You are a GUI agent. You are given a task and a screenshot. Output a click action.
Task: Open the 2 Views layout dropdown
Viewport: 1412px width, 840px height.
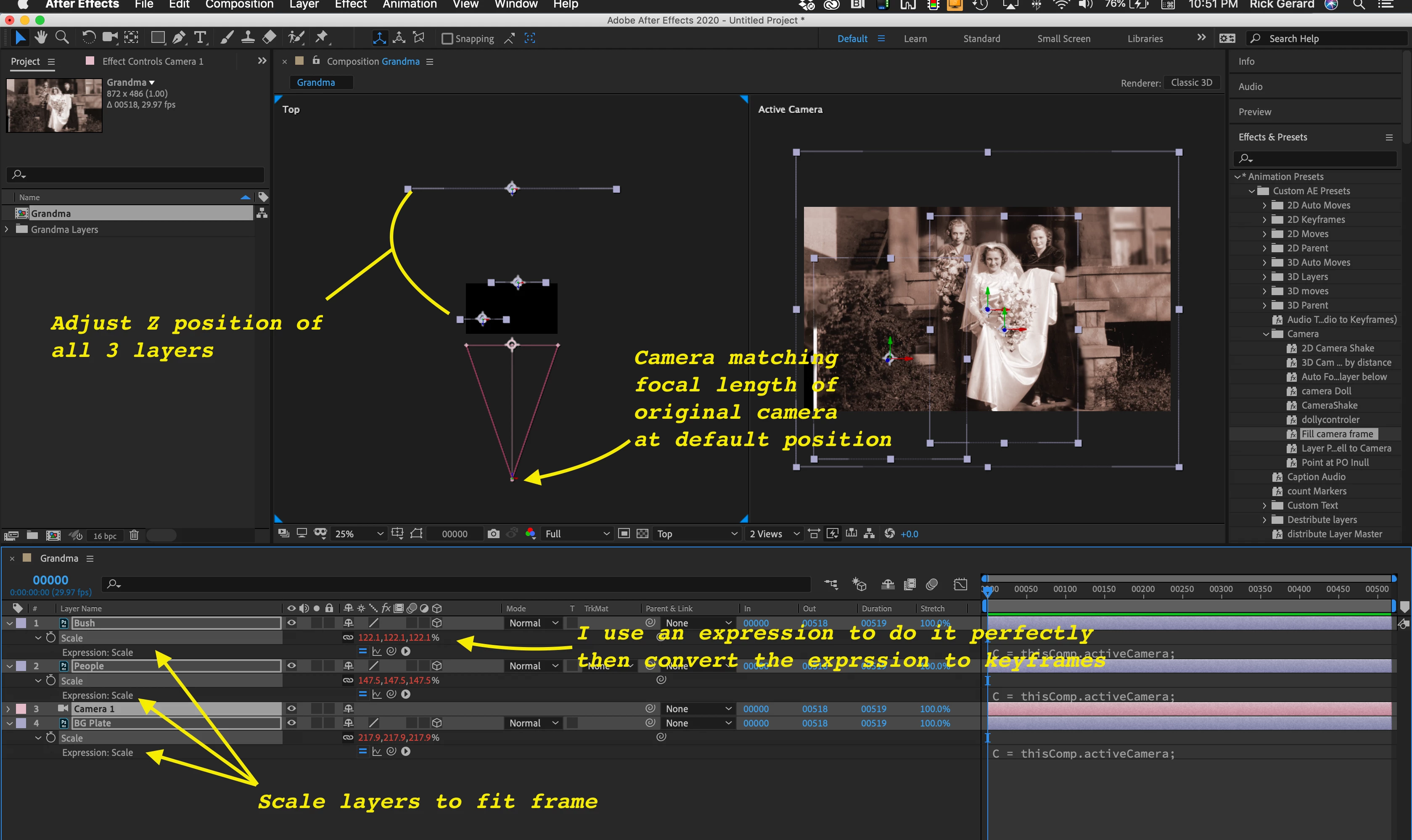[774, 534]
